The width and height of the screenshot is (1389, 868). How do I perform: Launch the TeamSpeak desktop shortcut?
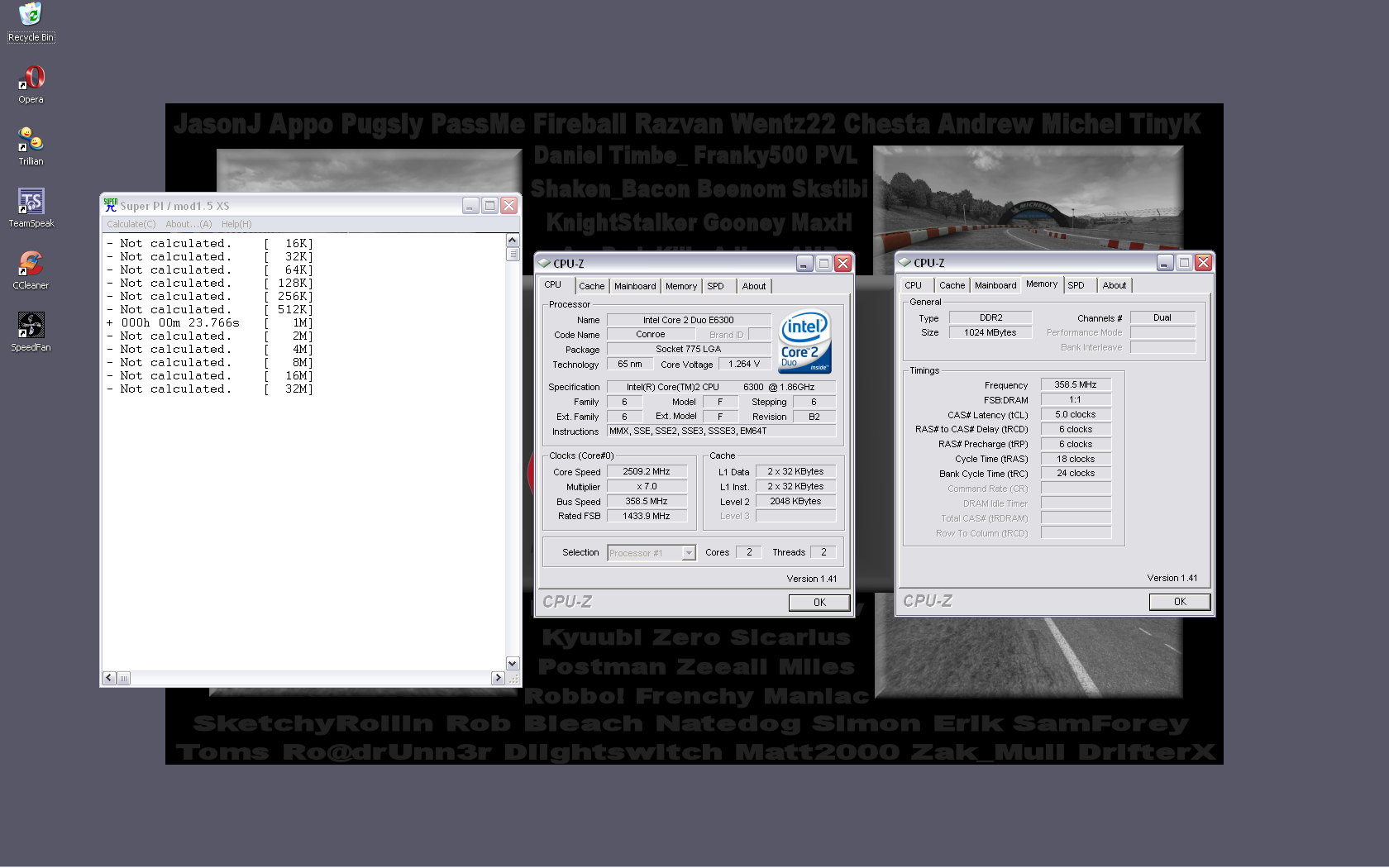click(31, 208)
